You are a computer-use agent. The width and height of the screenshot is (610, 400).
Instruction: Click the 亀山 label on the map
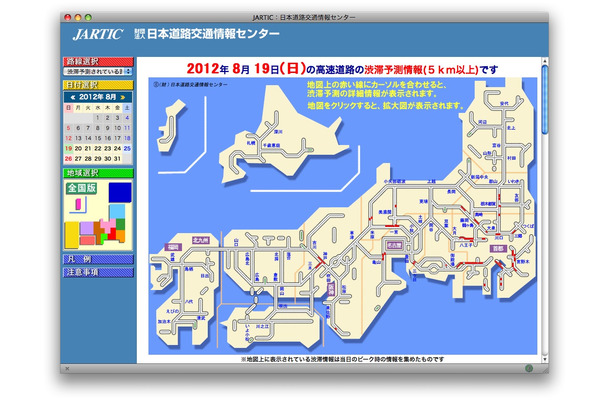tap(376, 262)
